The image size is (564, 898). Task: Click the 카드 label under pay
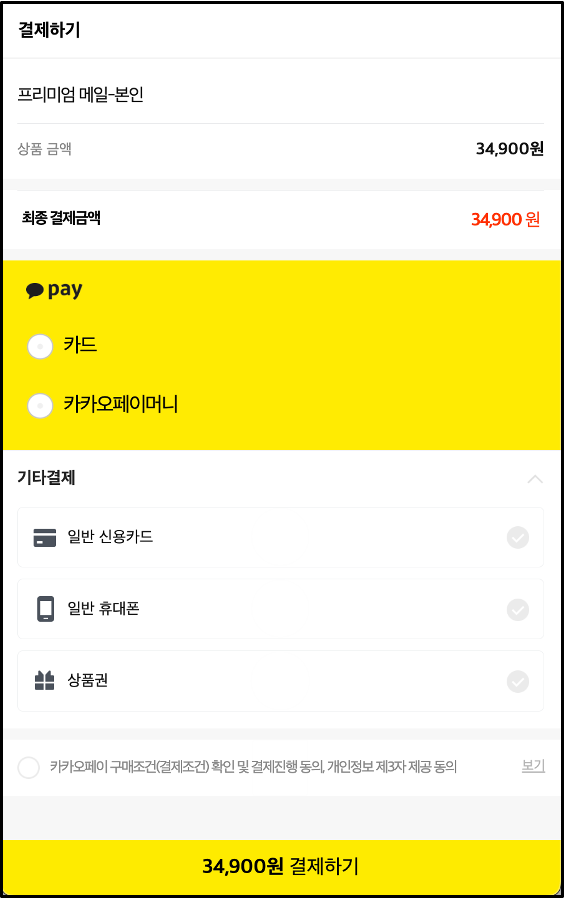click(80, 345)
